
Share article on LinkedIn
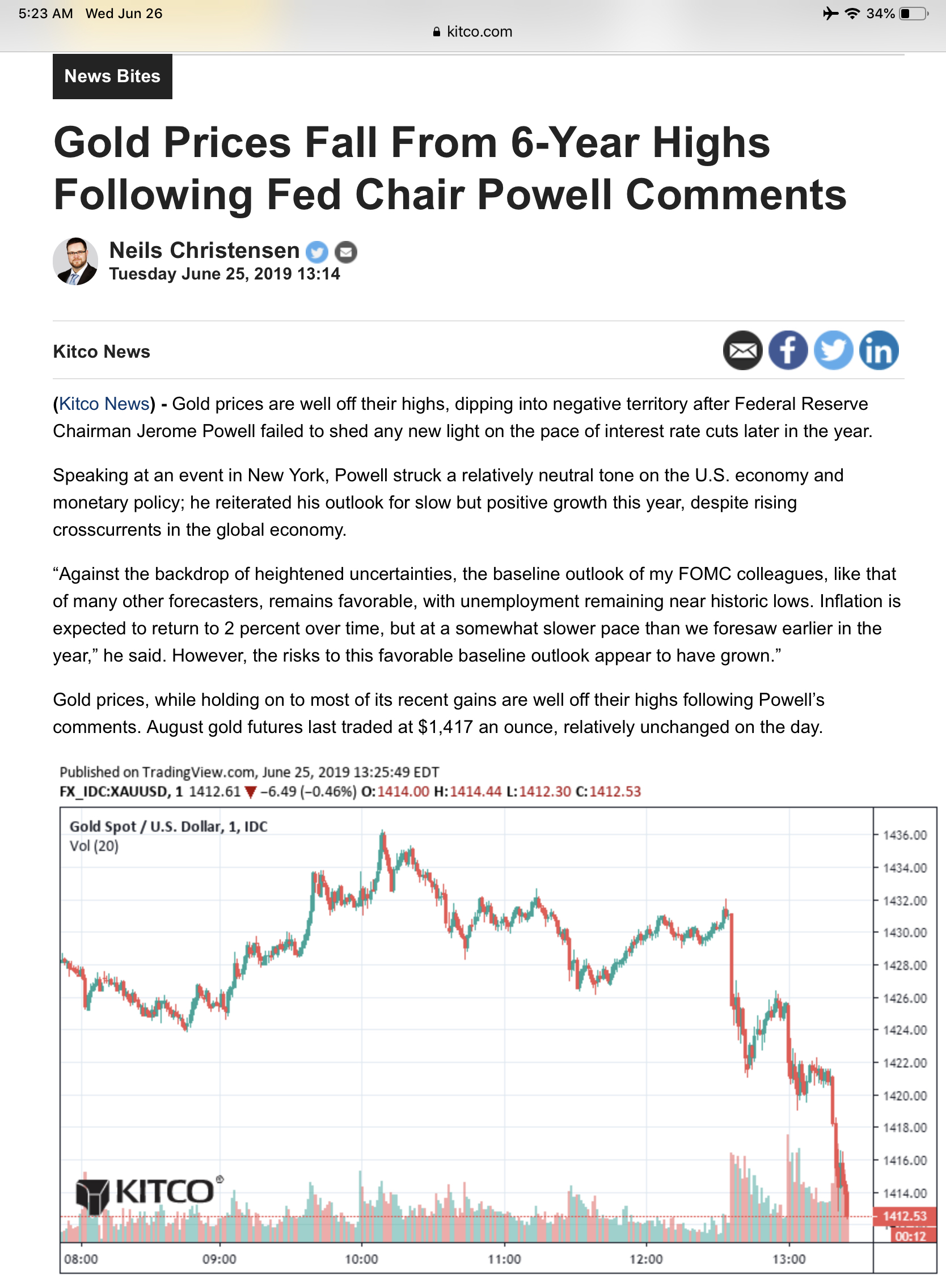coord(878,350)
